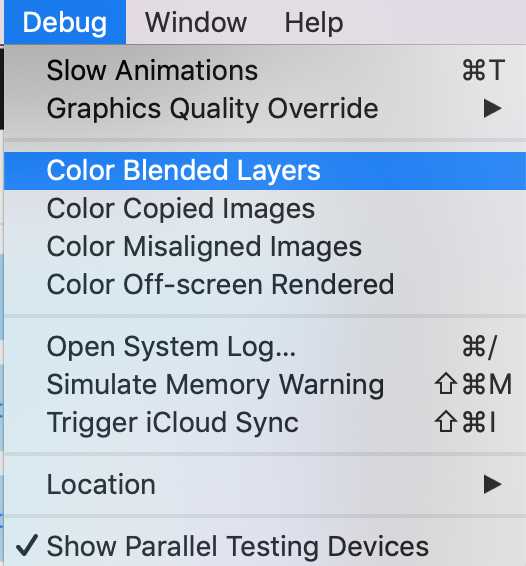
Task: Click the ⌘T shortcut beside Slow Animations
Action: (483, 70)
